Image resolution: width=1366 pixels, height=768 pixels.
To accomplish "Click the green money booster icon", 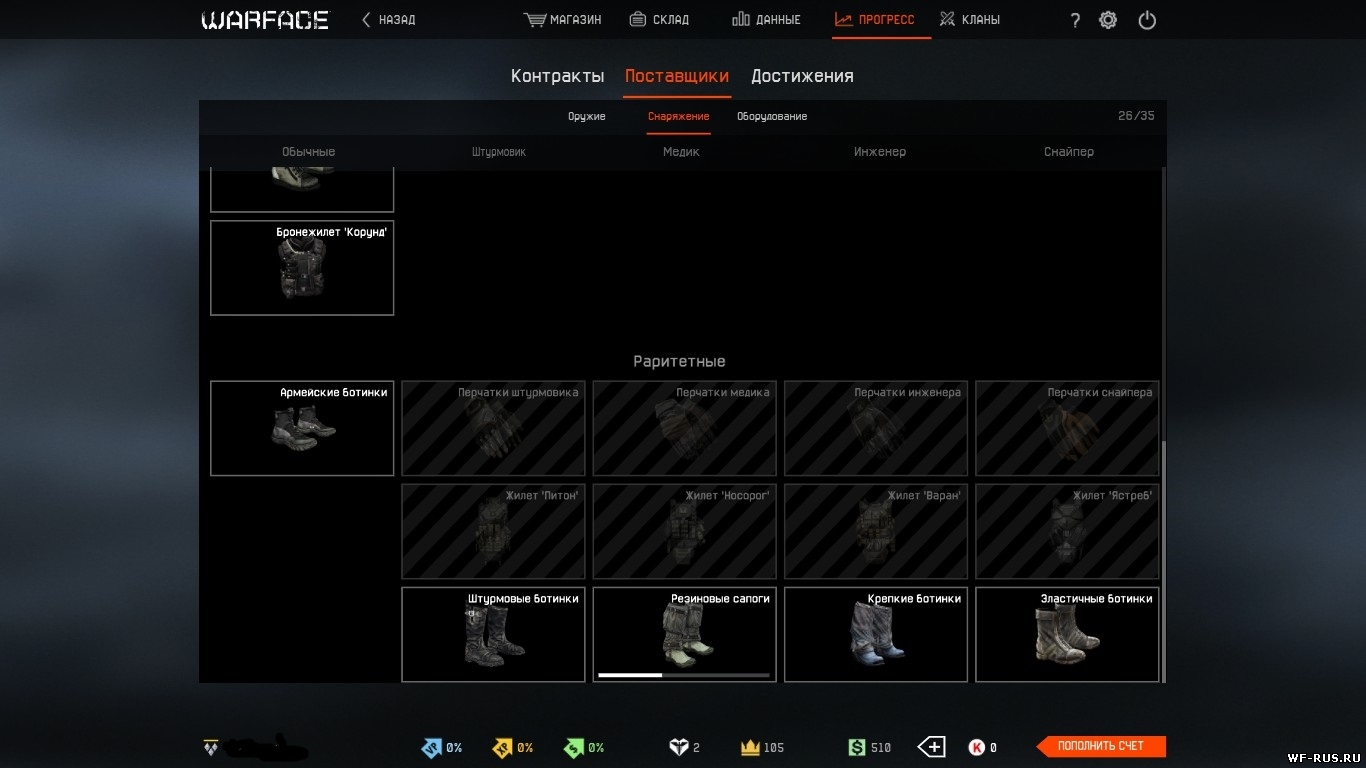I will 573,747.
